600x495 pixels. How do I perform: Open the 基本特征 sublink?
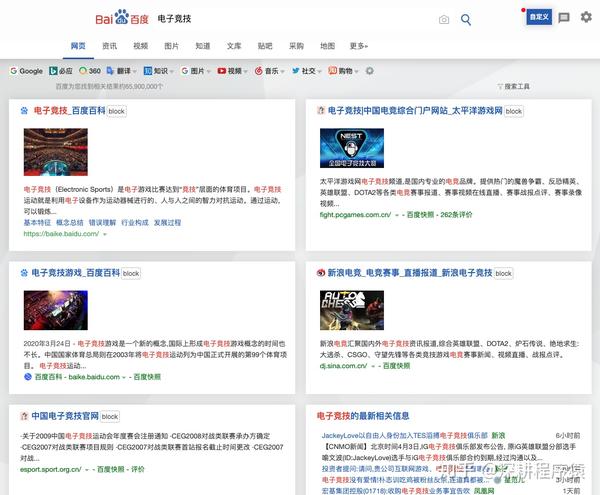pos(37,223)
